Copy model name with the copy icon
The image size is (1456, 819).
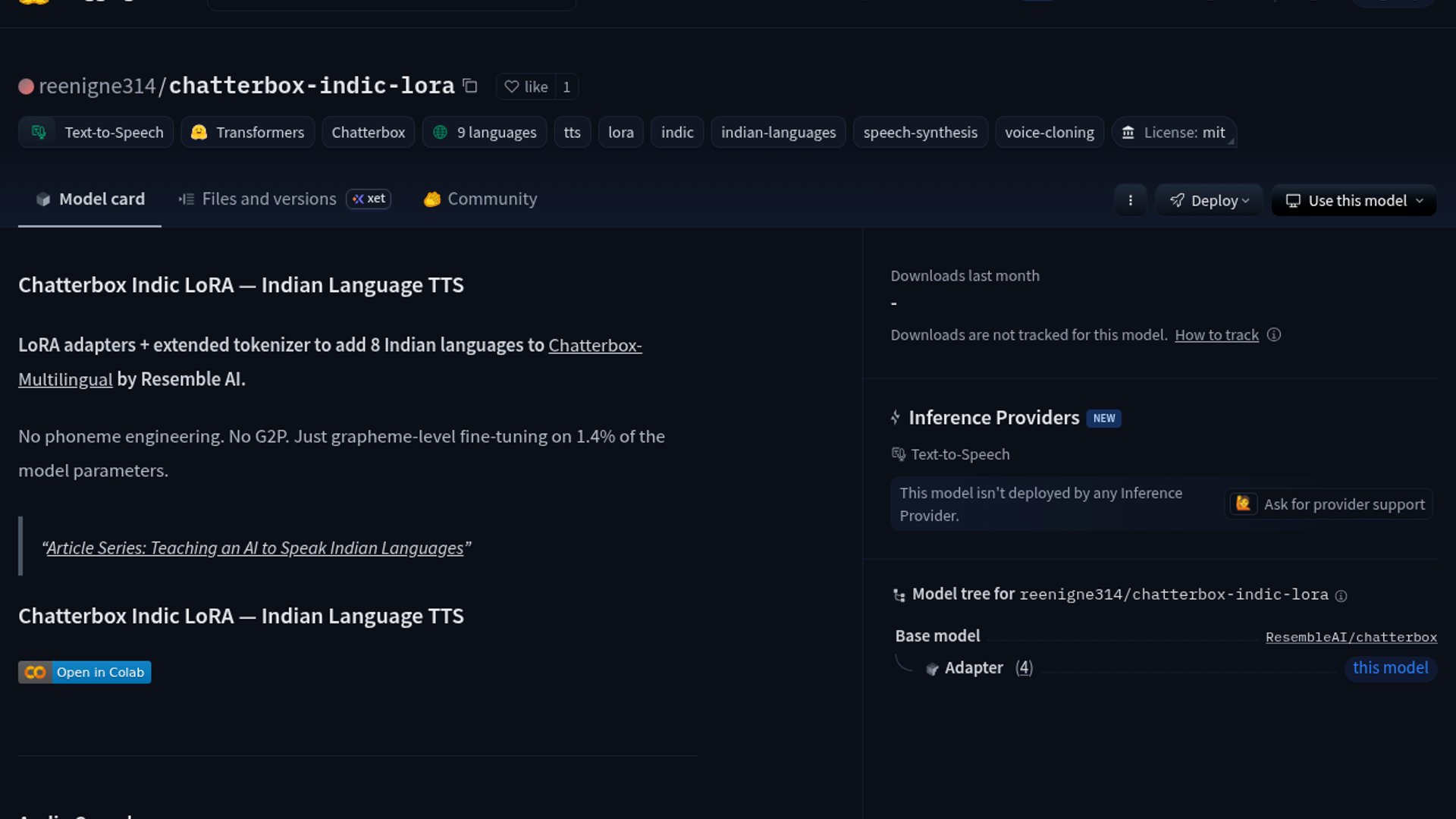[x=470, y=86]
